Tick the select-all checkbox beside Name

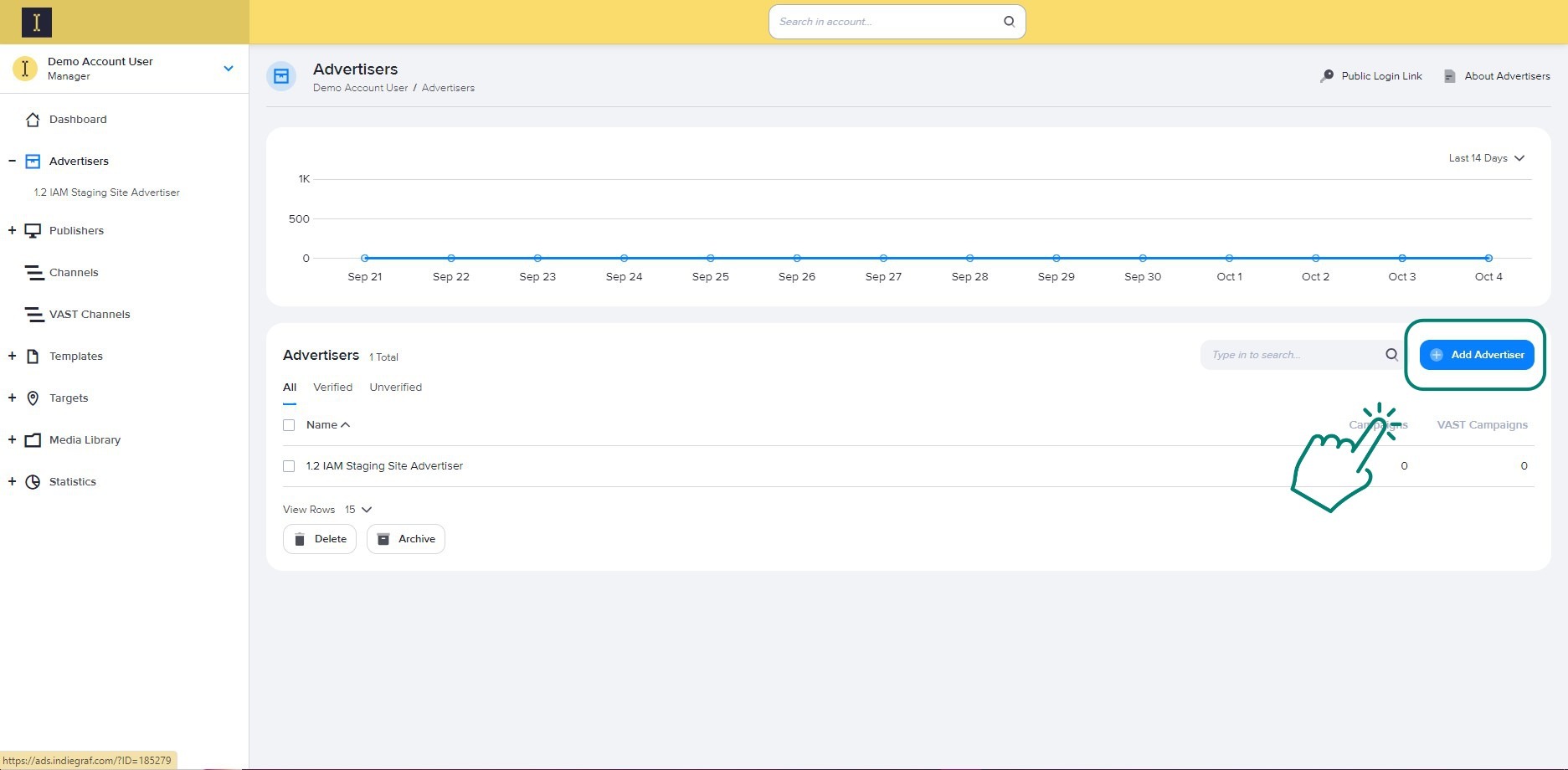pyautogui.click(x=289, y=425)
